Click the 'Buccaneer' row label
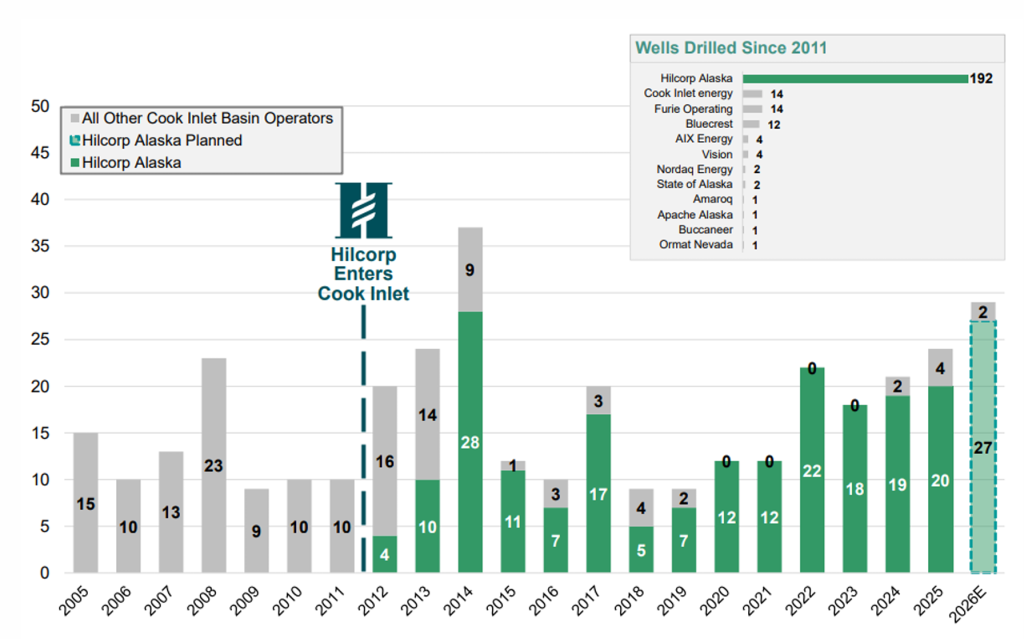The image size is (1024, 639). [x=705, y=230]
